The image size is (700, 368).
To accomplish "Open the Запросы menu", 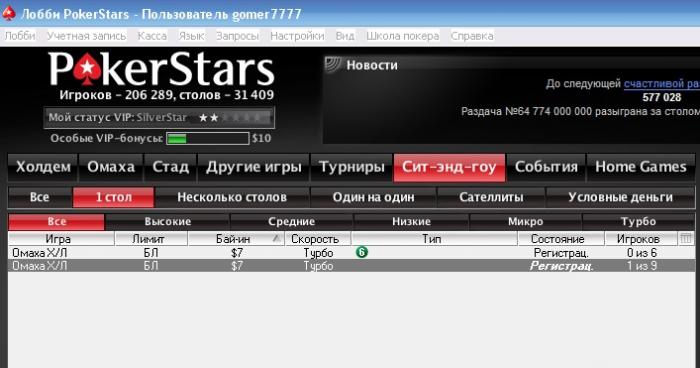I will (x=237, y=36).
